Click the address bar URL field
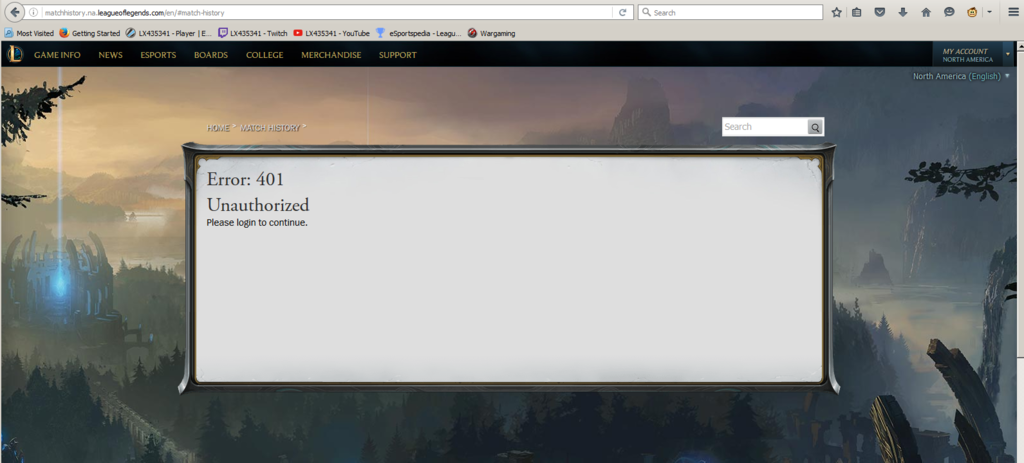Screen dimensions: 1024x463 (x=327, y=12)
